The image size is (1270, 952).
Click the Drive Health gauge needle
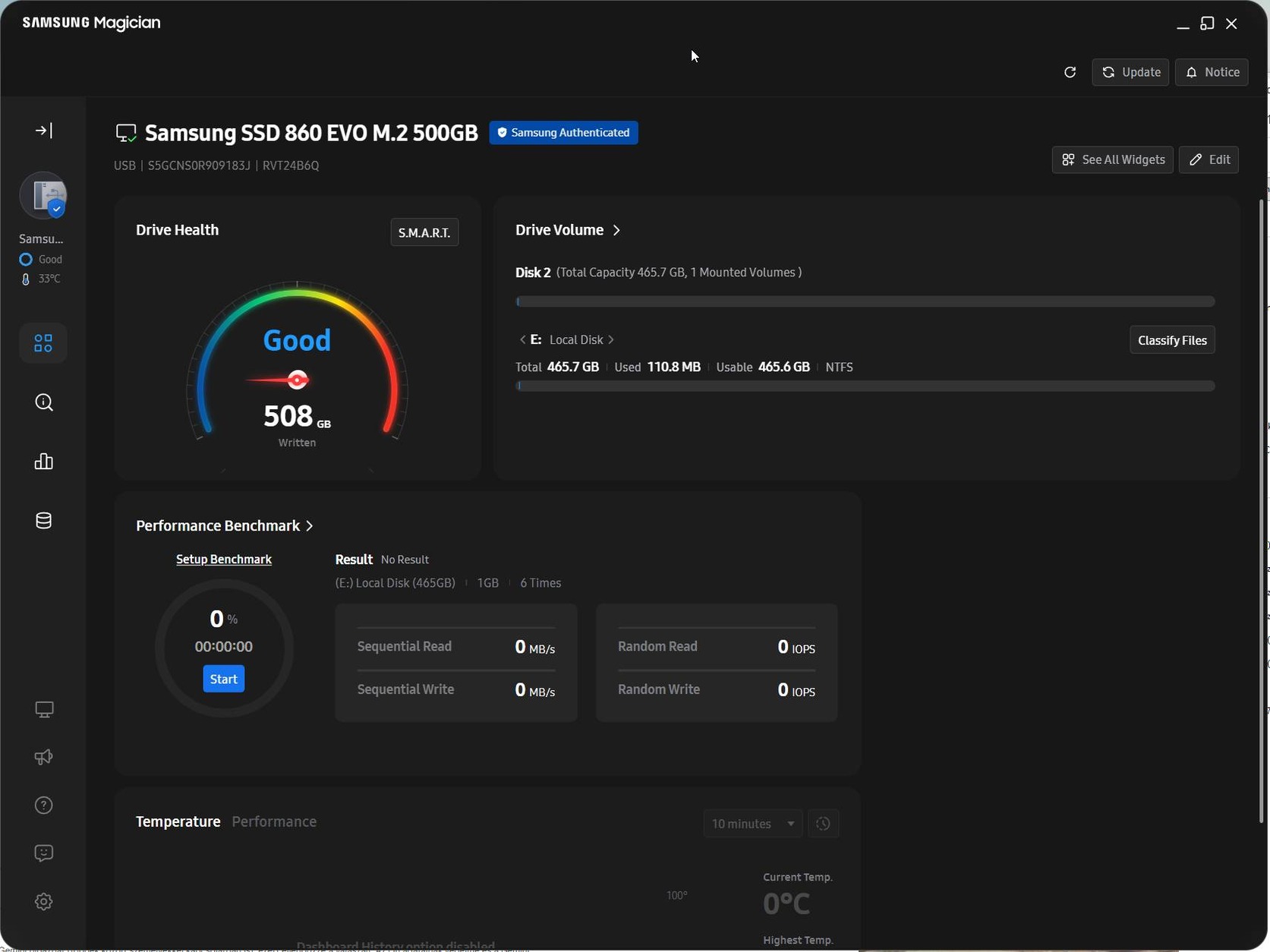point(279,380)
